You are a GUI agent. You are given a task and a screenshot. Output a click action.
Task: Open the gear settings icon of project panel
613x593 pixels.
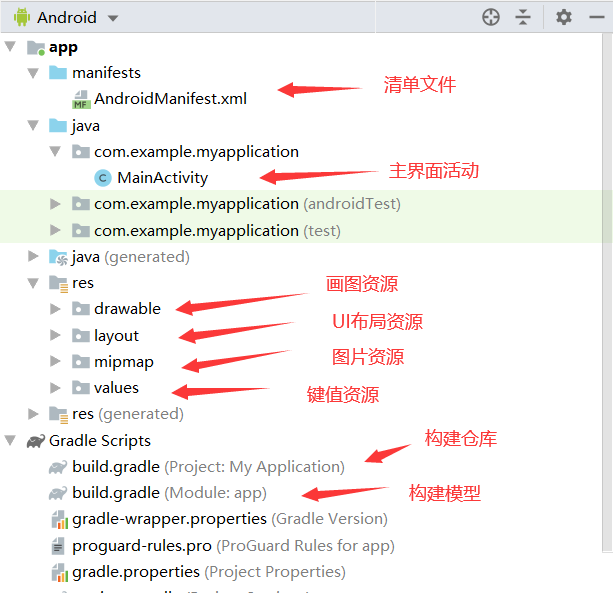point(564,17)
